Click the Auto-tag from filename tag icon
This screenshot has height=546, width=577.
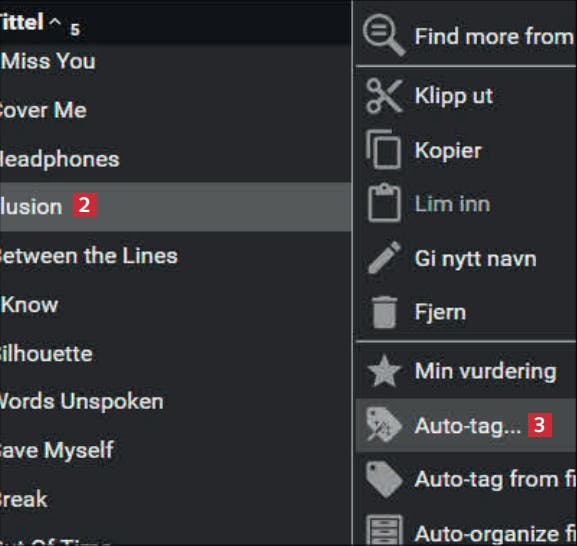384,479
